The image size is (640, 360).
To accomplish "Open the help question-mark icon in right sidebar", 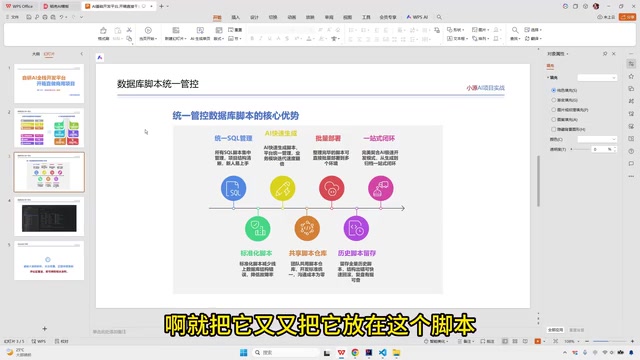I will pos(631,151).
